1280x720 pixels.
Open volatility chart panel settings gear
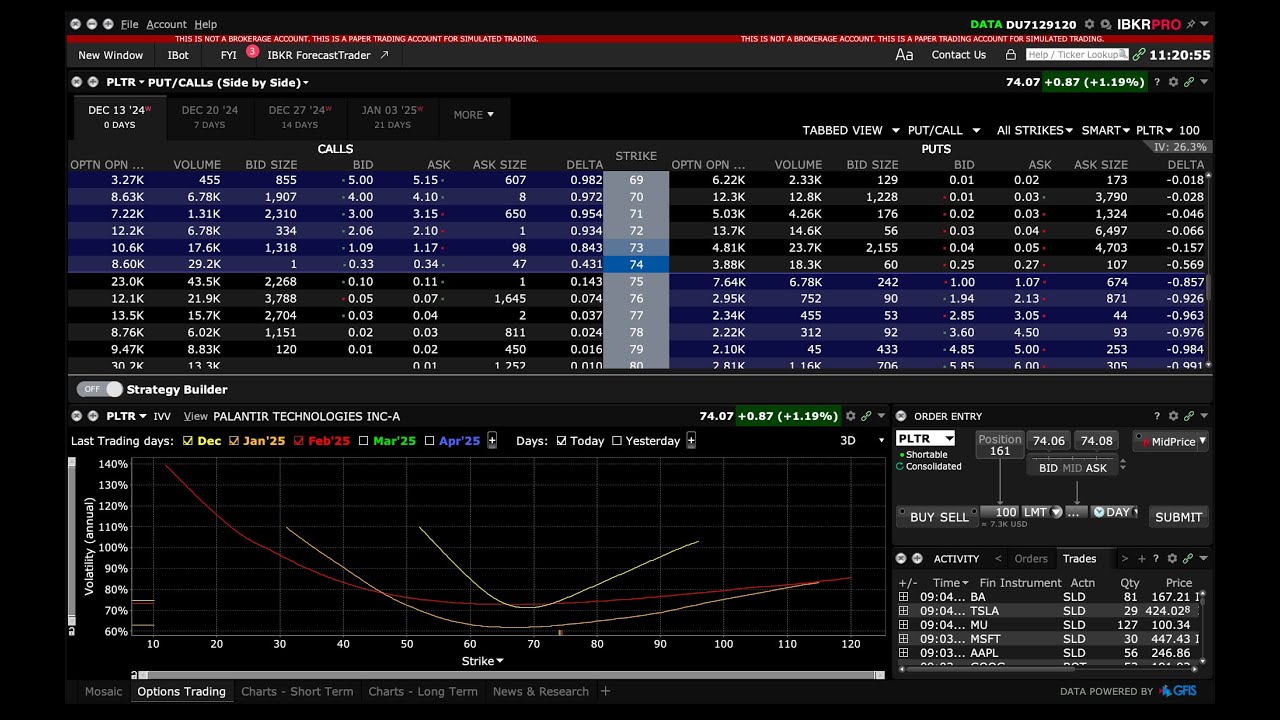coord(851,416)
